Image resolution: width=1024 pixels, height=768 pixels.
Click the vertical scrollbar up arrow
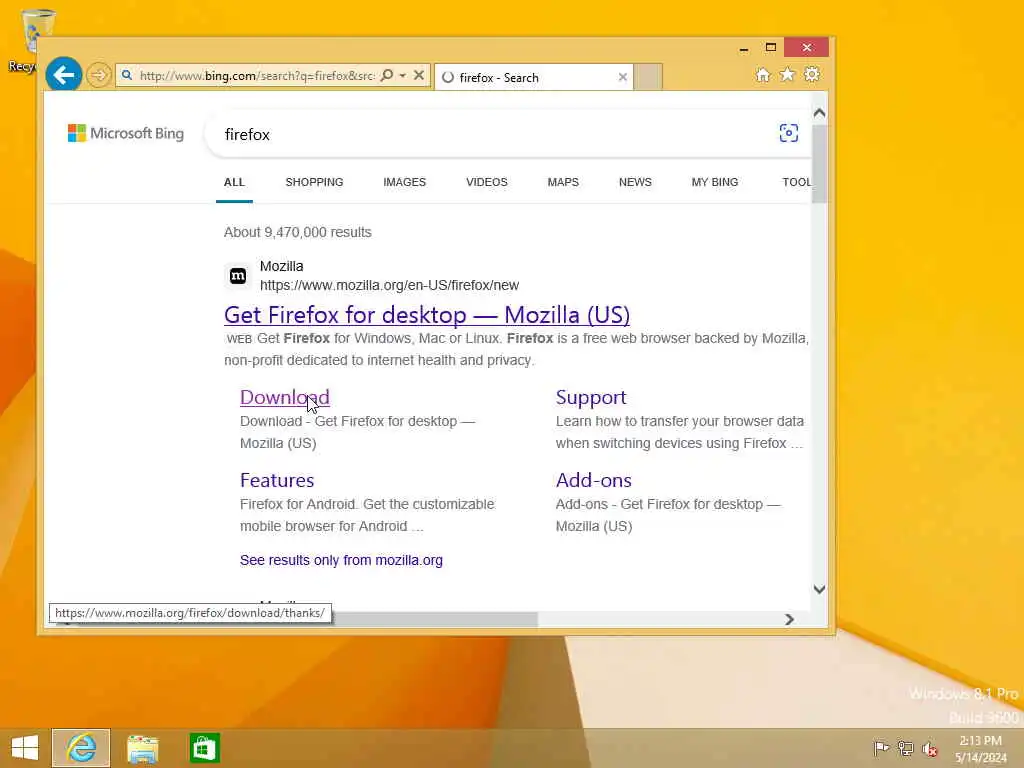[820, 113]
